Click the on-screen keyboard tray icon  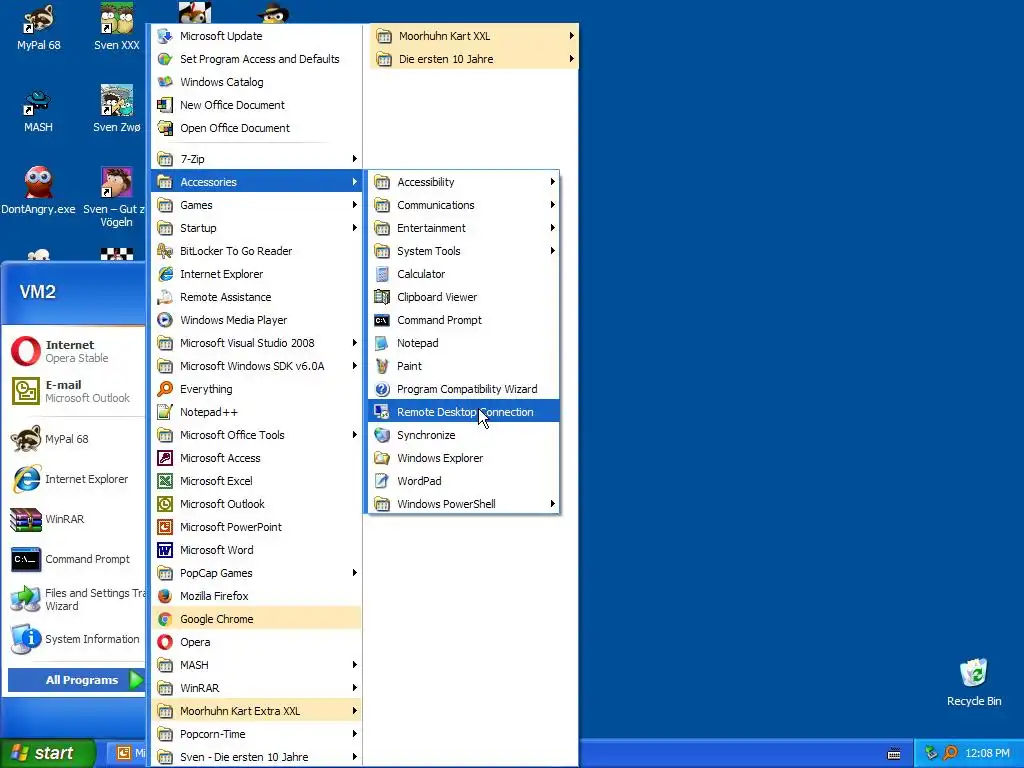point(894,754)
